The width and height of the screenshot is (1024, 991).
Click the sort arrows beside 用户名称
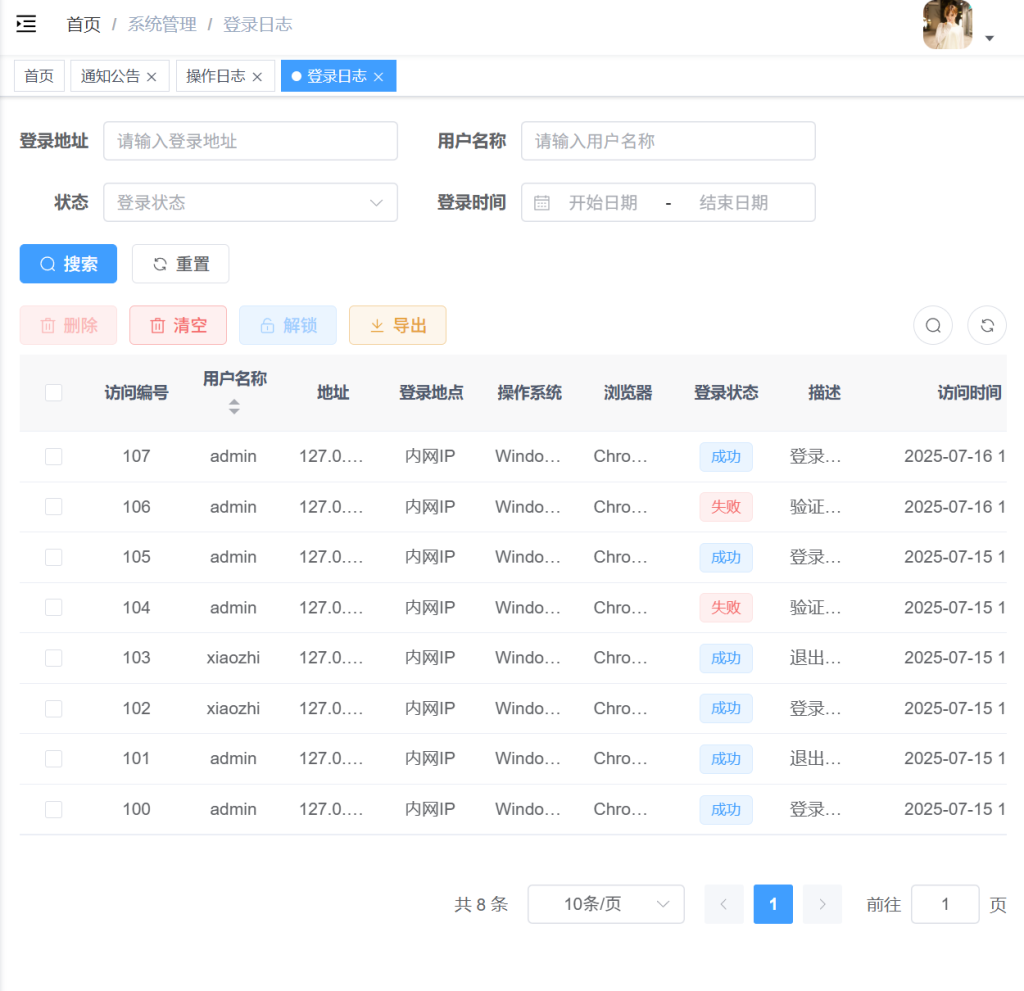(234, 406)
